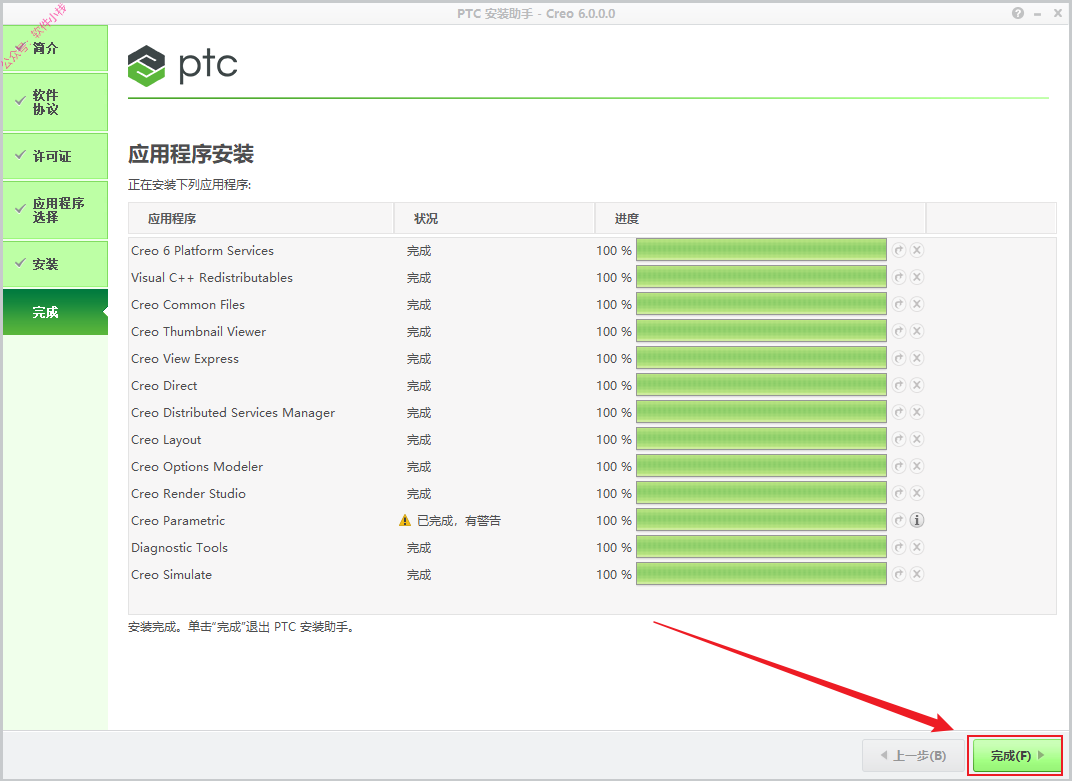Open the info icon for Creo Parametric warning
This screenshot has height=781, width=1072.
(917, 520)
